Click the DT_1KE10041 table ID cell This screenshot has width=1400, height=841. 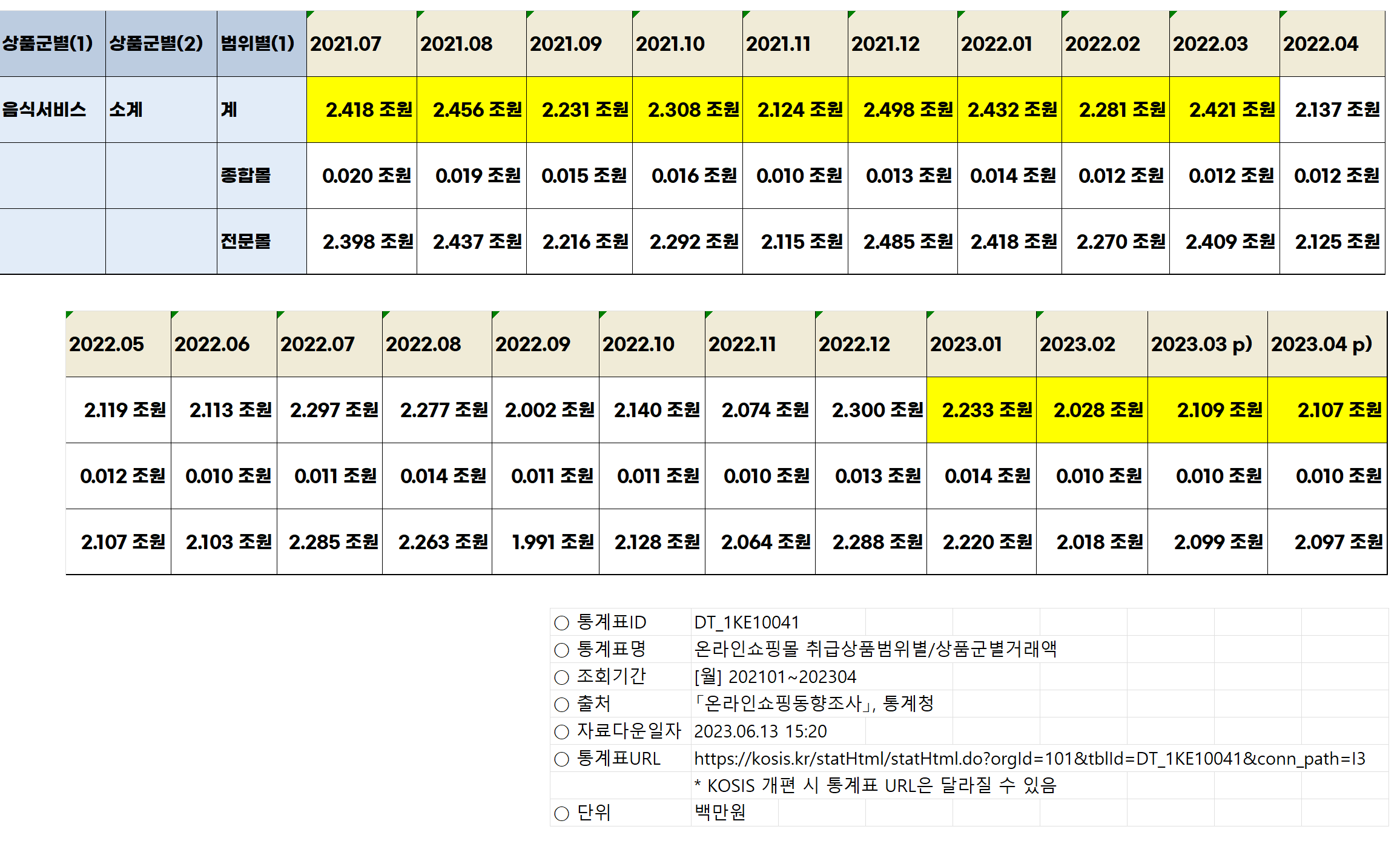[747, 622]
